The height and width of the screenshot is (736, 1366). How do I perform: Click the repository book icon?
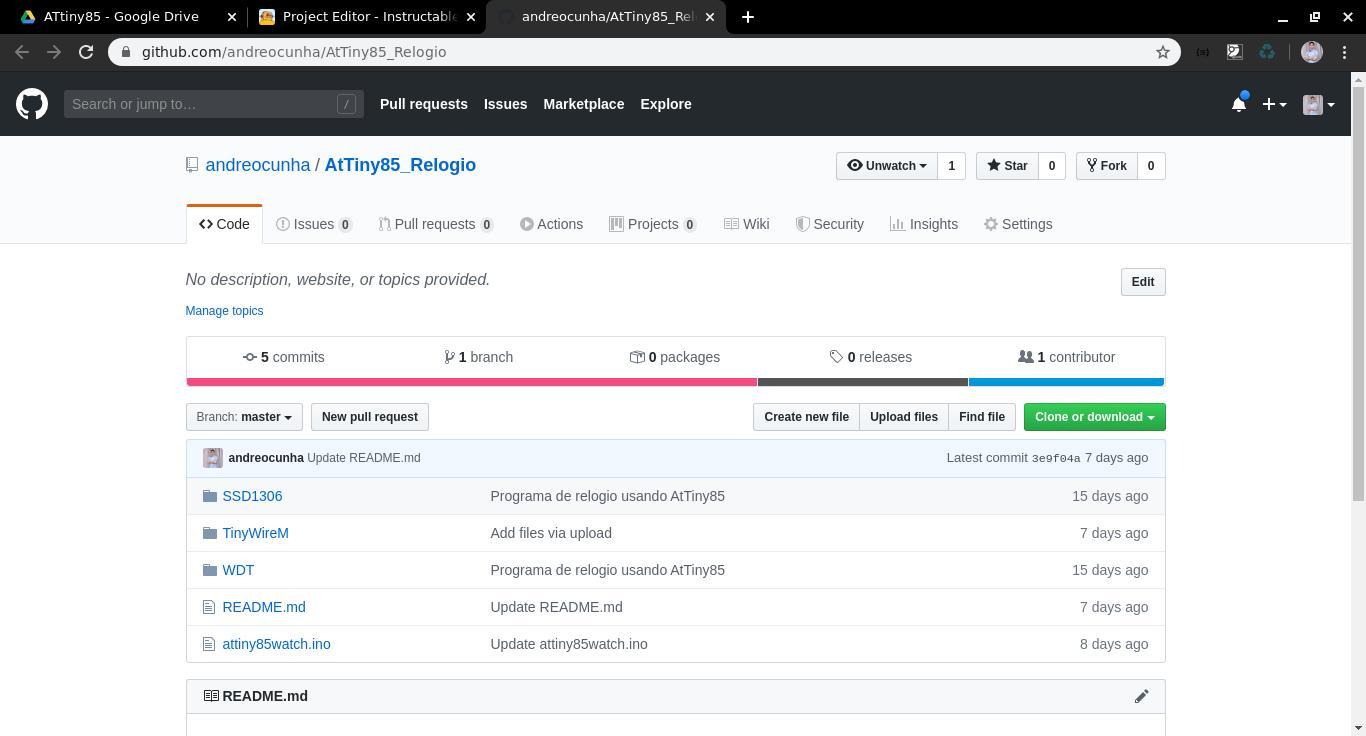(192, 165)
